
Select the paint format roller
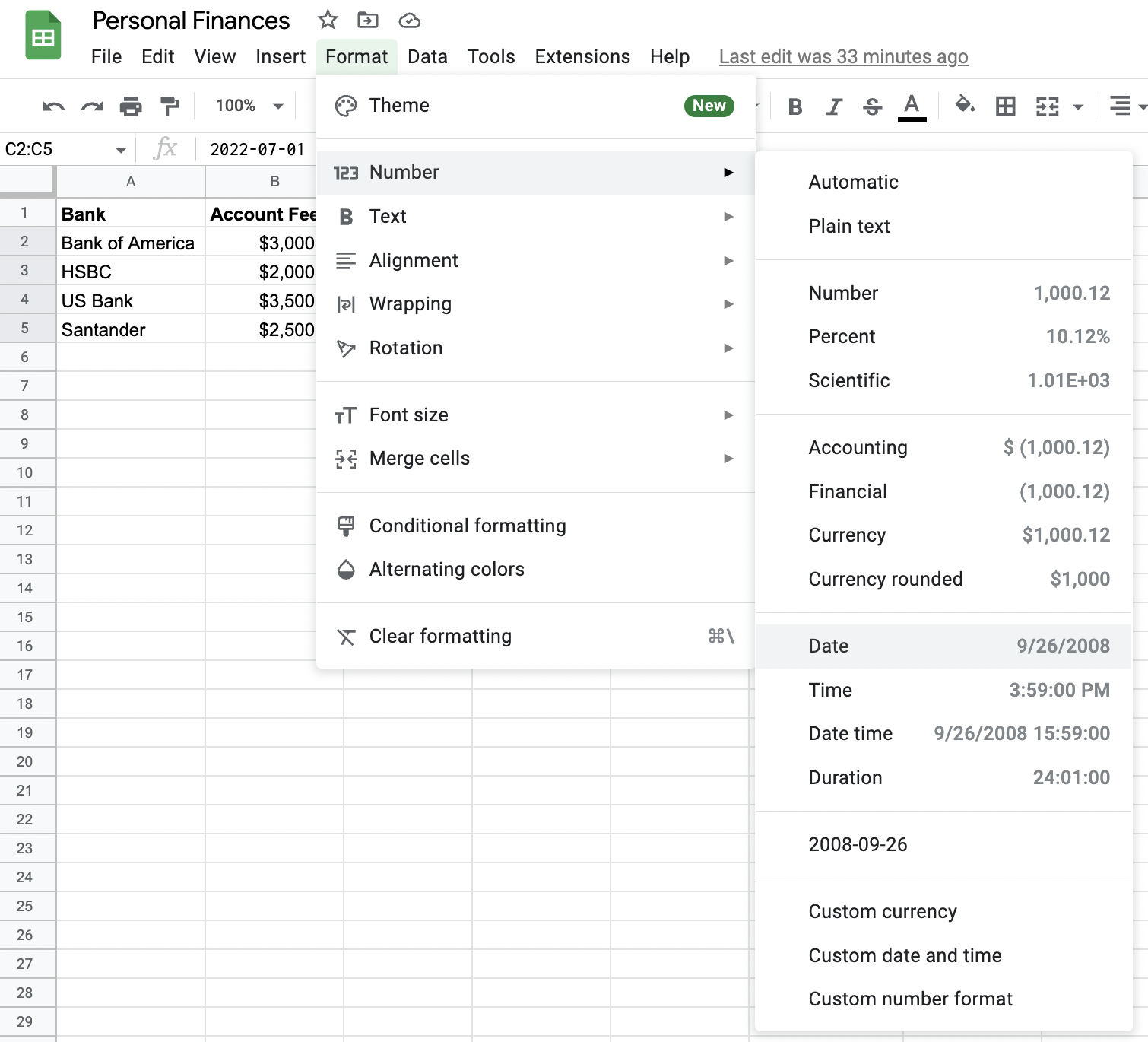click(170, 106)
